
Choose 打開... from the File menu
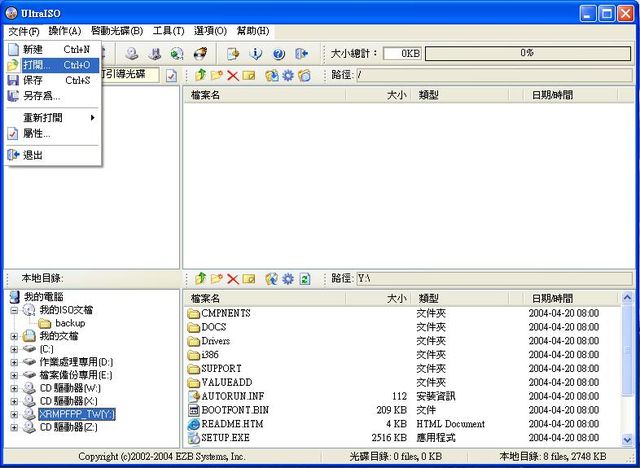click(x=53, y=65)
